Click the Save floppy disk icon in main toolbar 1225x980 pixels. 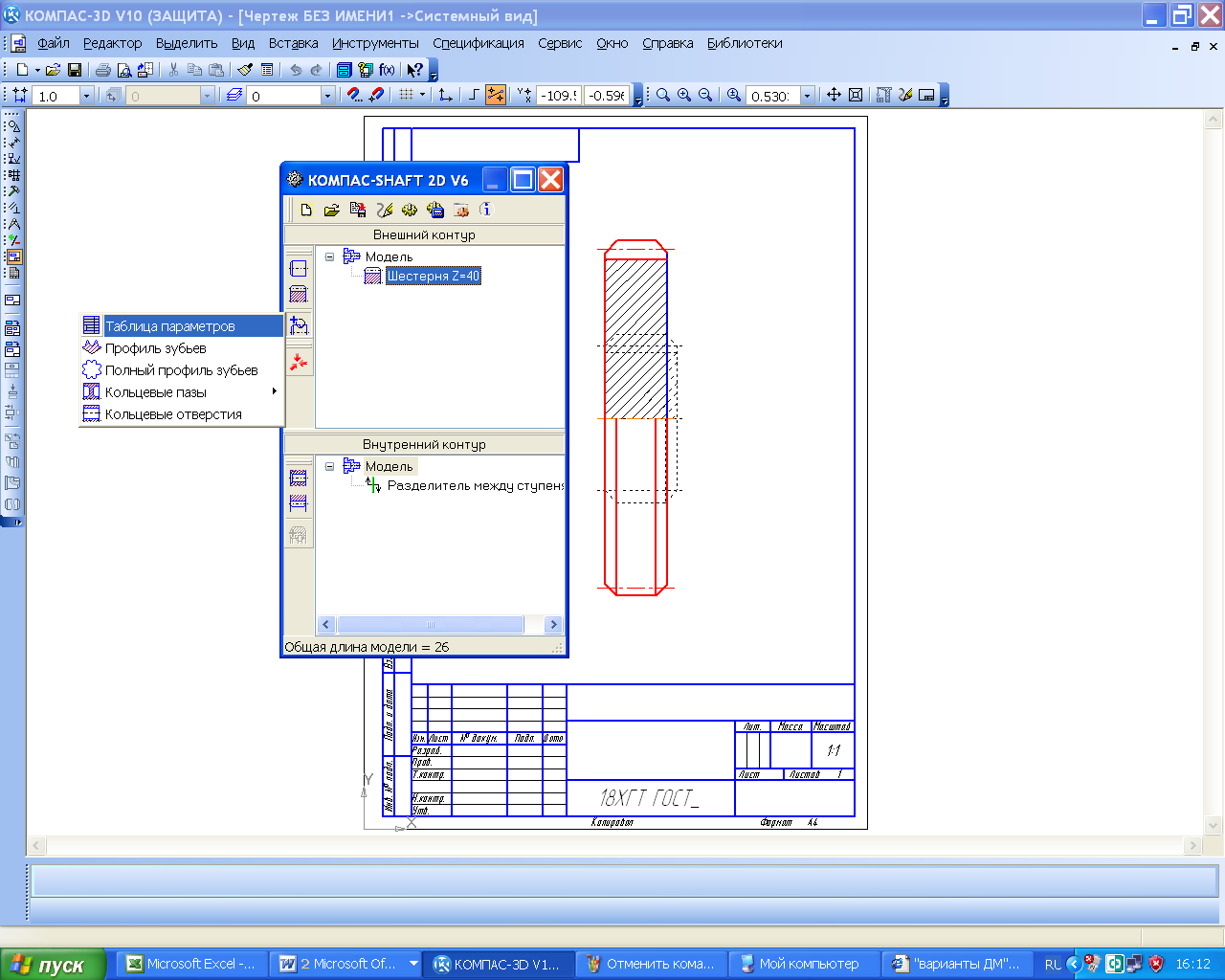(74, 70)
